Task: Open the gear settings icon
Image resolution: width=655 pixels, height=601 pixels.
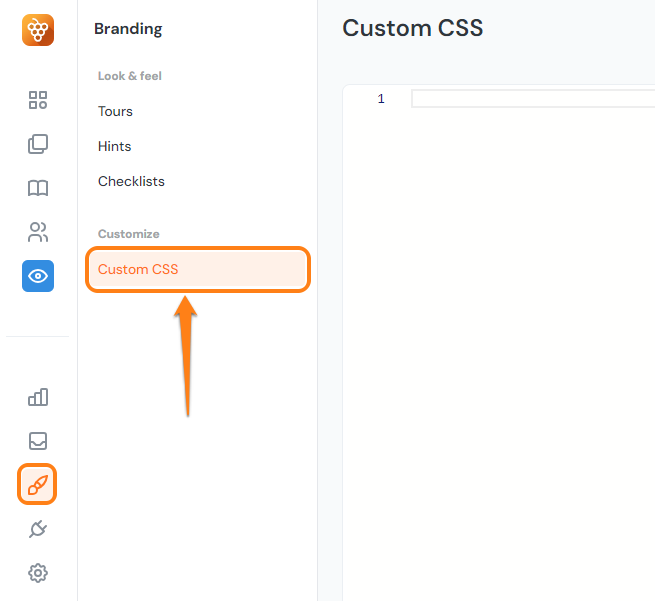Action: pos(38,573)
